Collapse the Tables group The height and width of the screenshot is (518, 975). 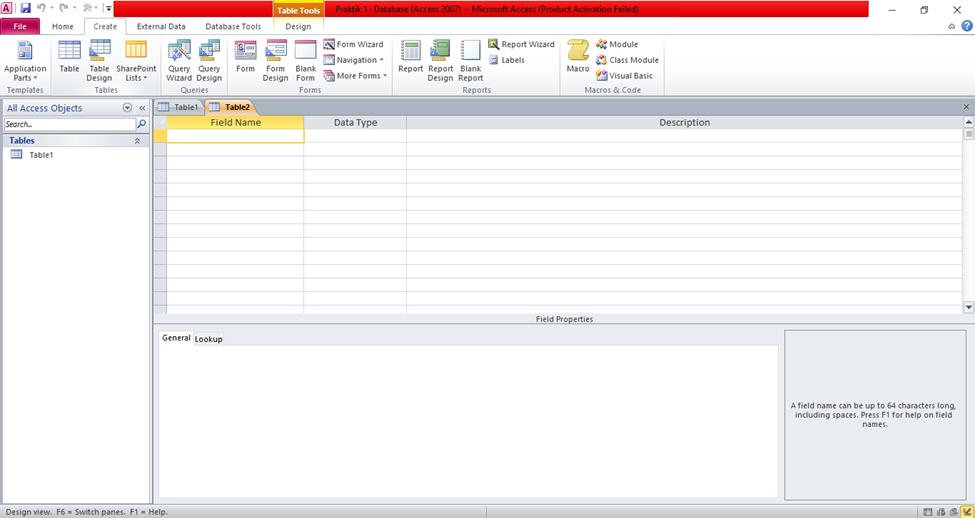[x=137, y=141]
